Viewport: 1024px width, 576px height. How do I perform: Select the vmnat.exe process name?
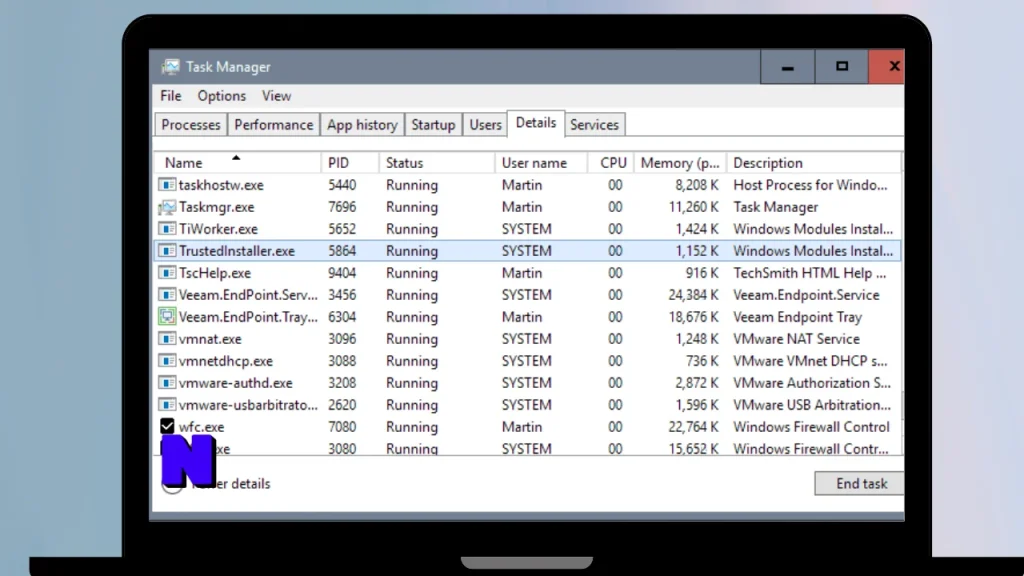tap(210, 339)
